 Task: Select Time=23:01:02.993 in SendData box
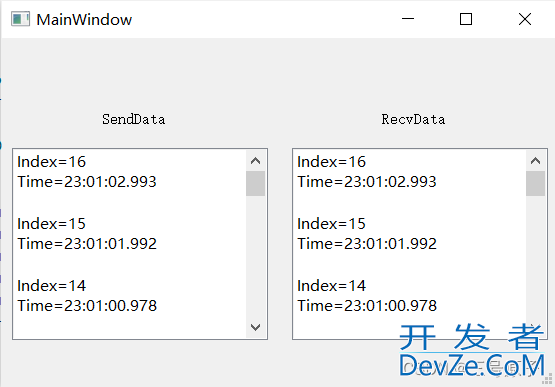click(x=87, y=182)
